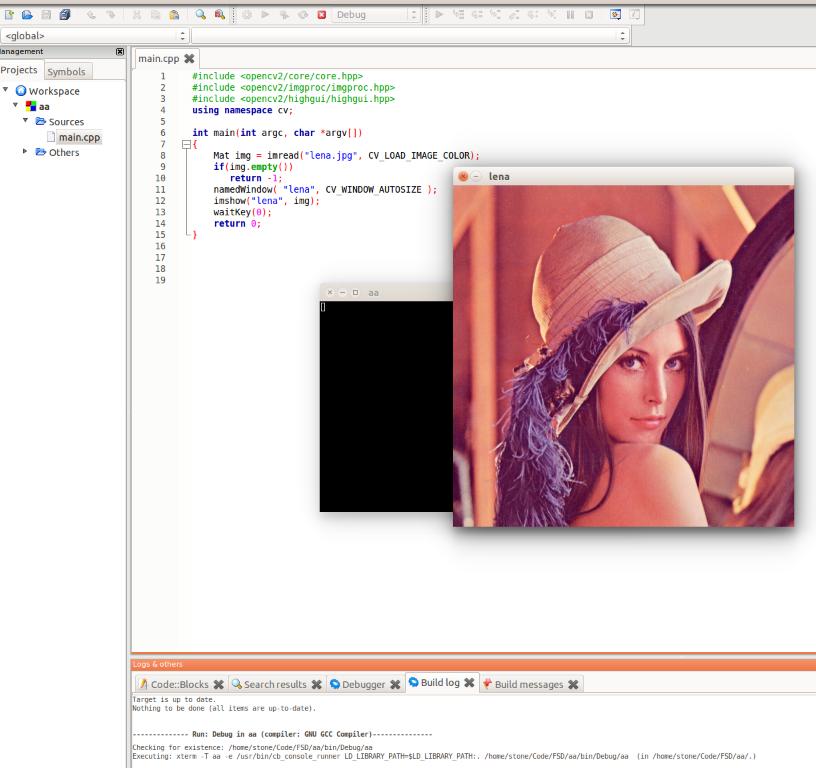This screenshot has height=768, width=816.
Task: Click the Debug/Continue play icon
Action: 439,15
